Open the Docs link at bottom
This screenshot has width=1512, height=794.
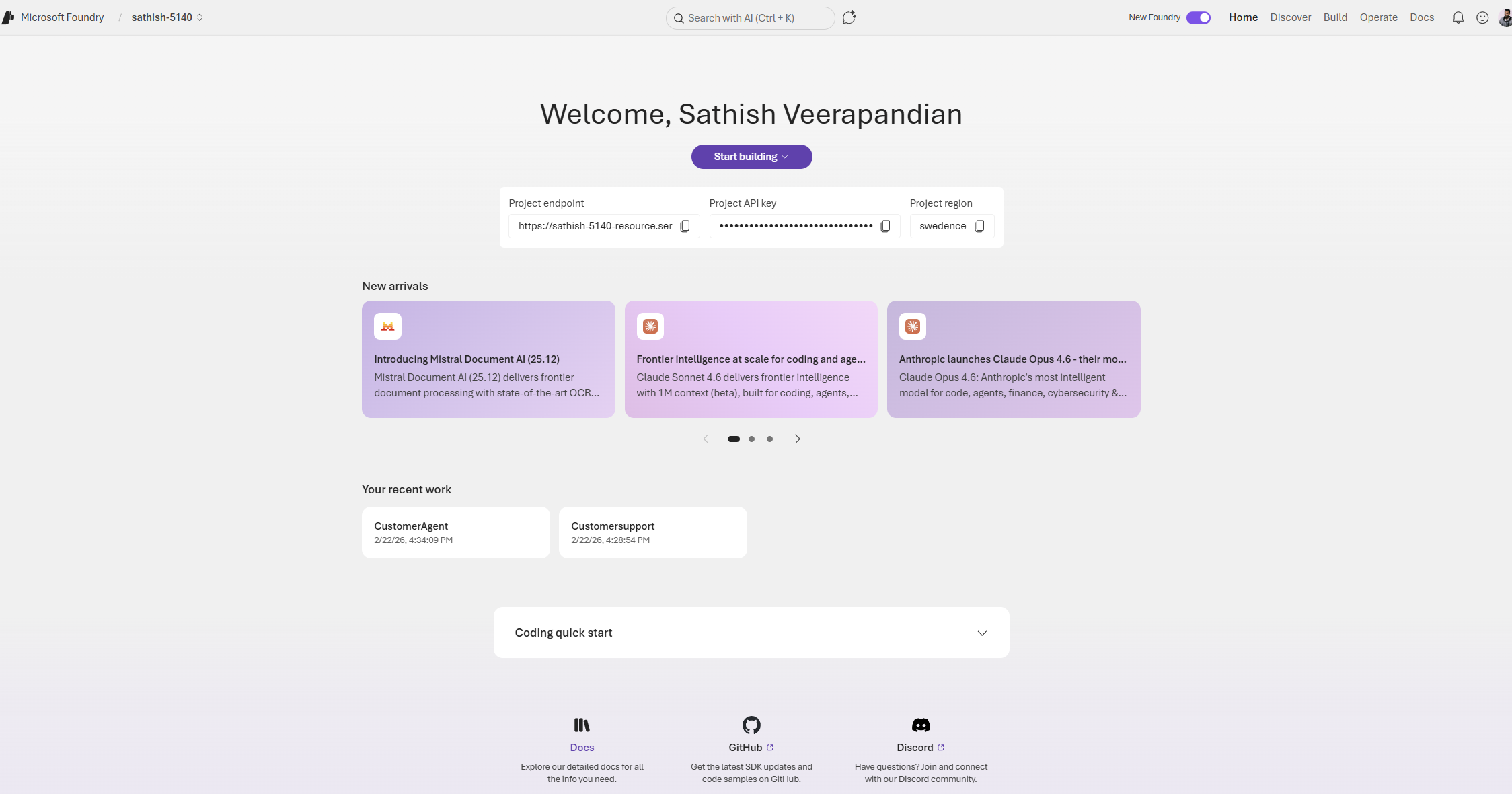(582, 747)
